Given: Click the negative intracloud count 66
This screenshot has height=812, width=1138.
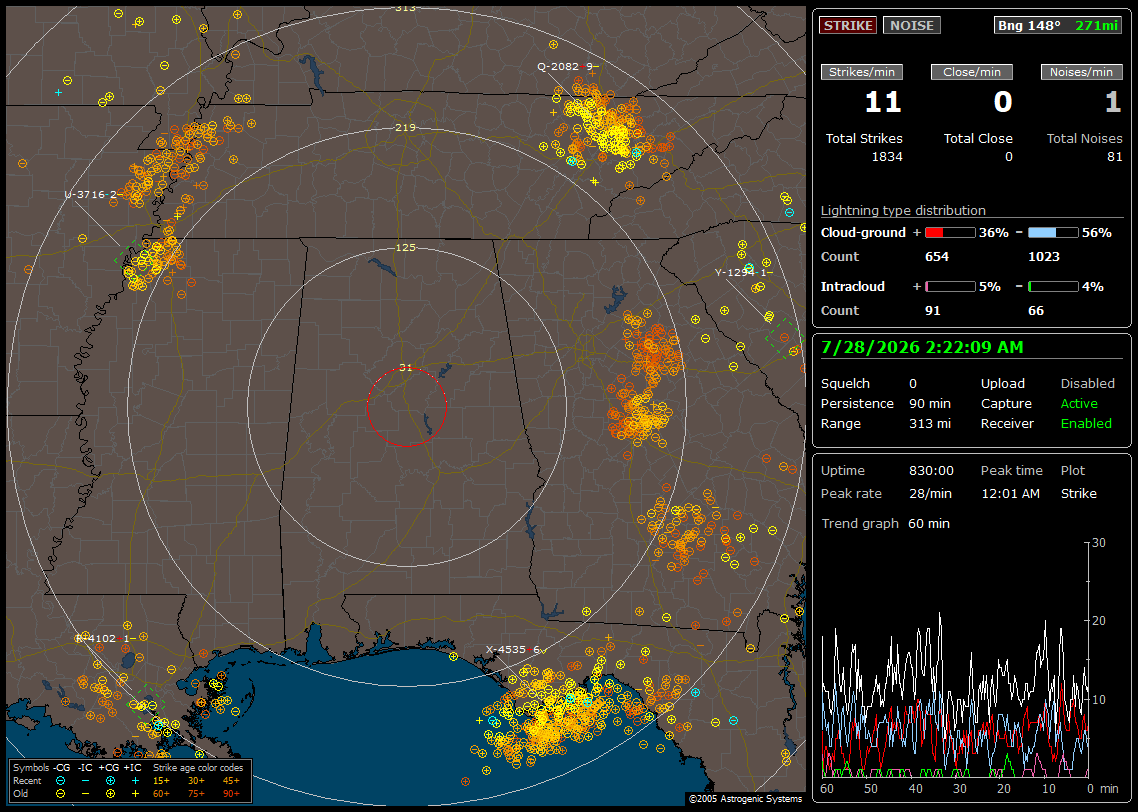Looking at the screenshot, I should pos(1036,311).
